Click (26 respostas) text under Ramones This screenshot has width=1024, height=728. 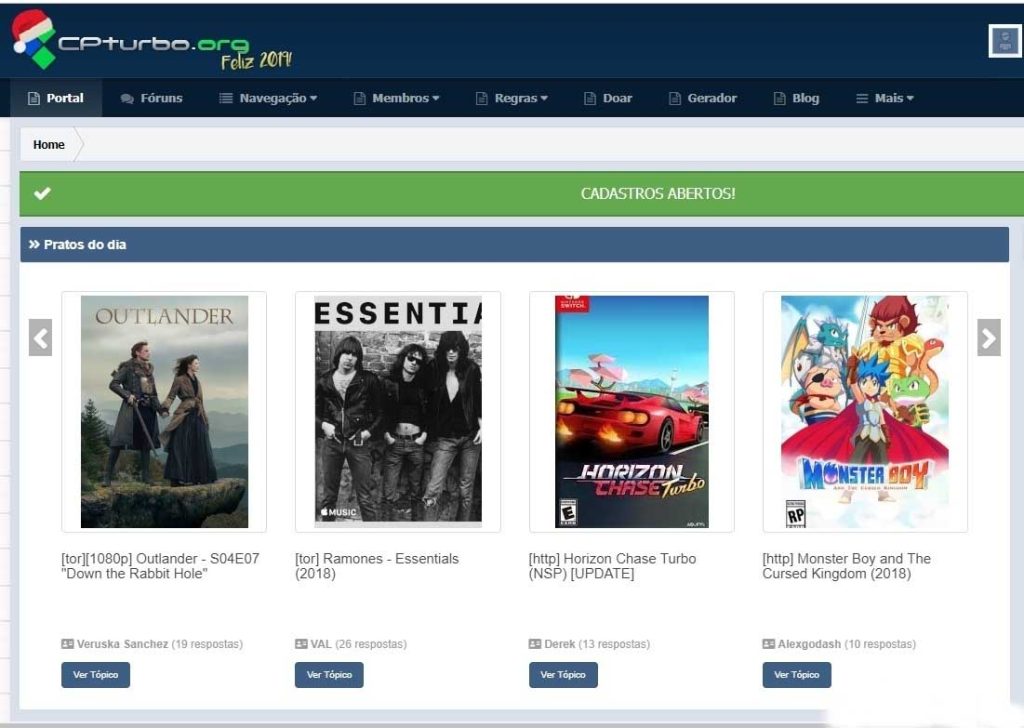point(371,644)
